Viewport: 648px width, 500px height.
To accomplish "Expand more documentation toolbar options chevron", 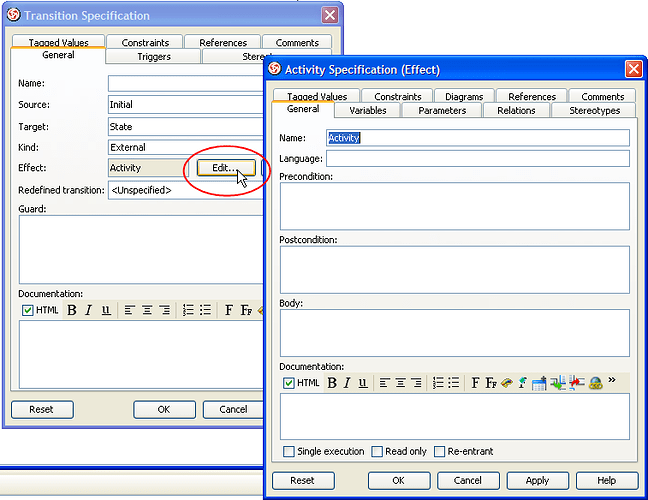I will click(x=612, y=382).
